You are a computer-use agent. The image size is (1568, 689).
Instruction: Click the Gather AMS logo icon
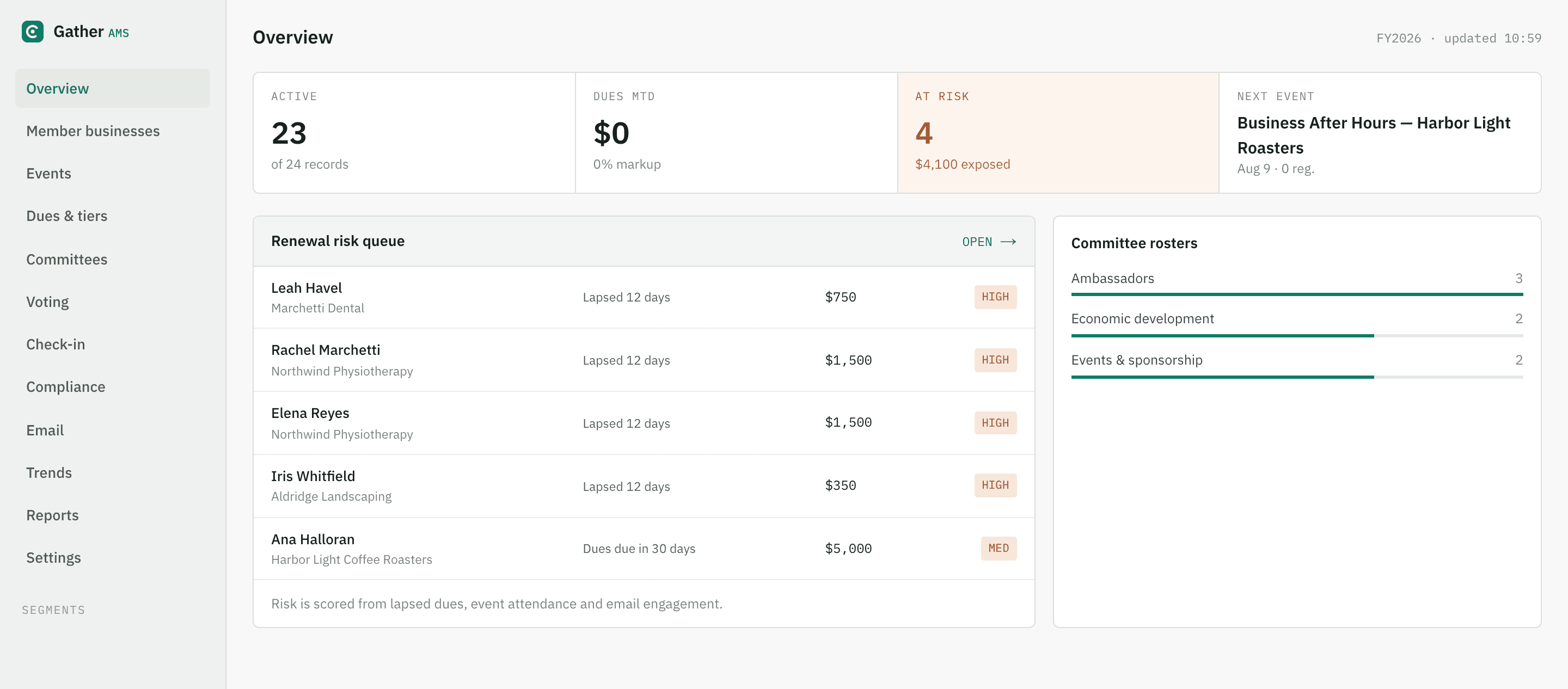(x=32, y=32)
